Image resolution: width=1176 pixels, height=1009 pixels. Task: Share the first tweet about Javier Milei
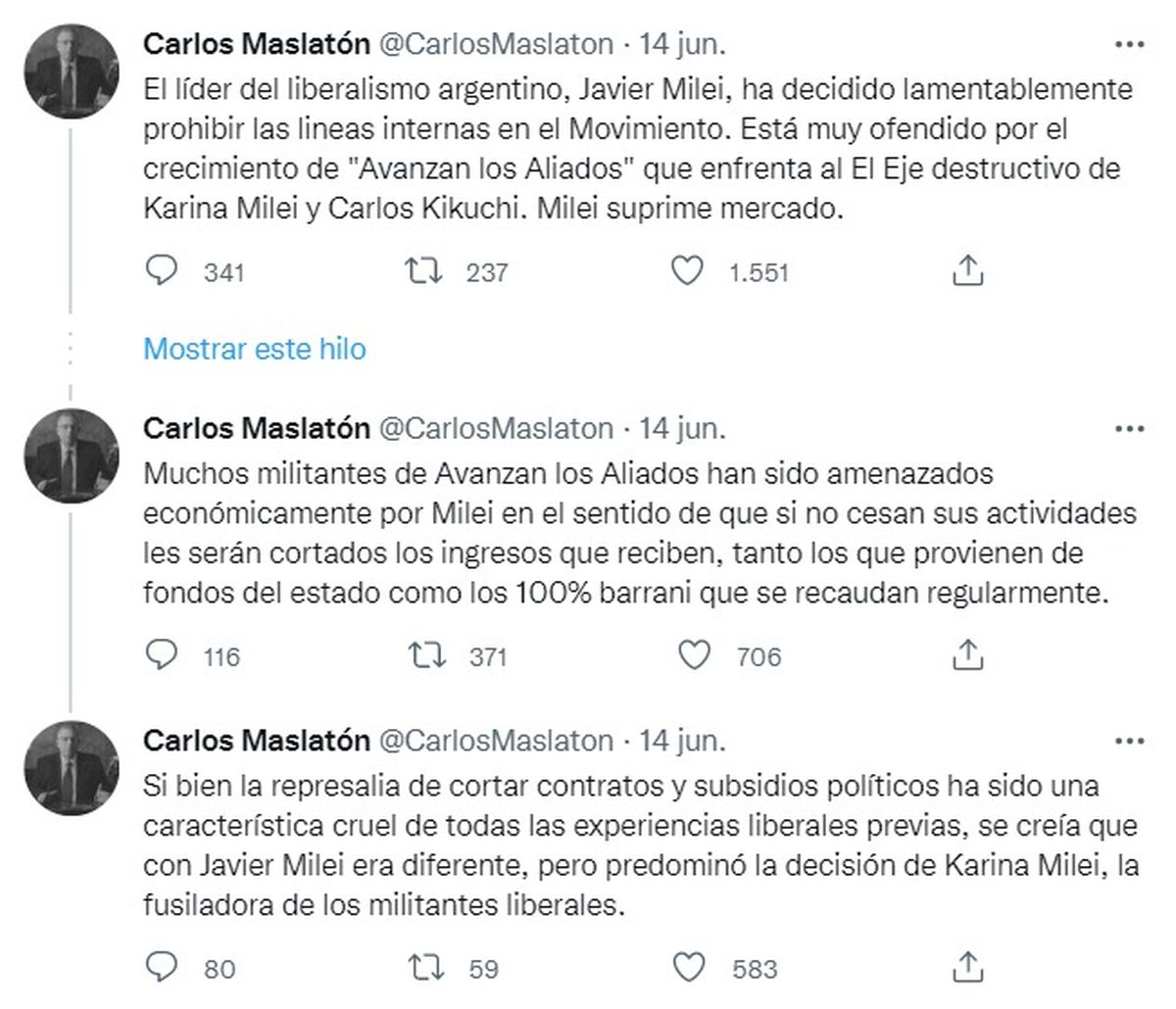[x=967, y=270]
